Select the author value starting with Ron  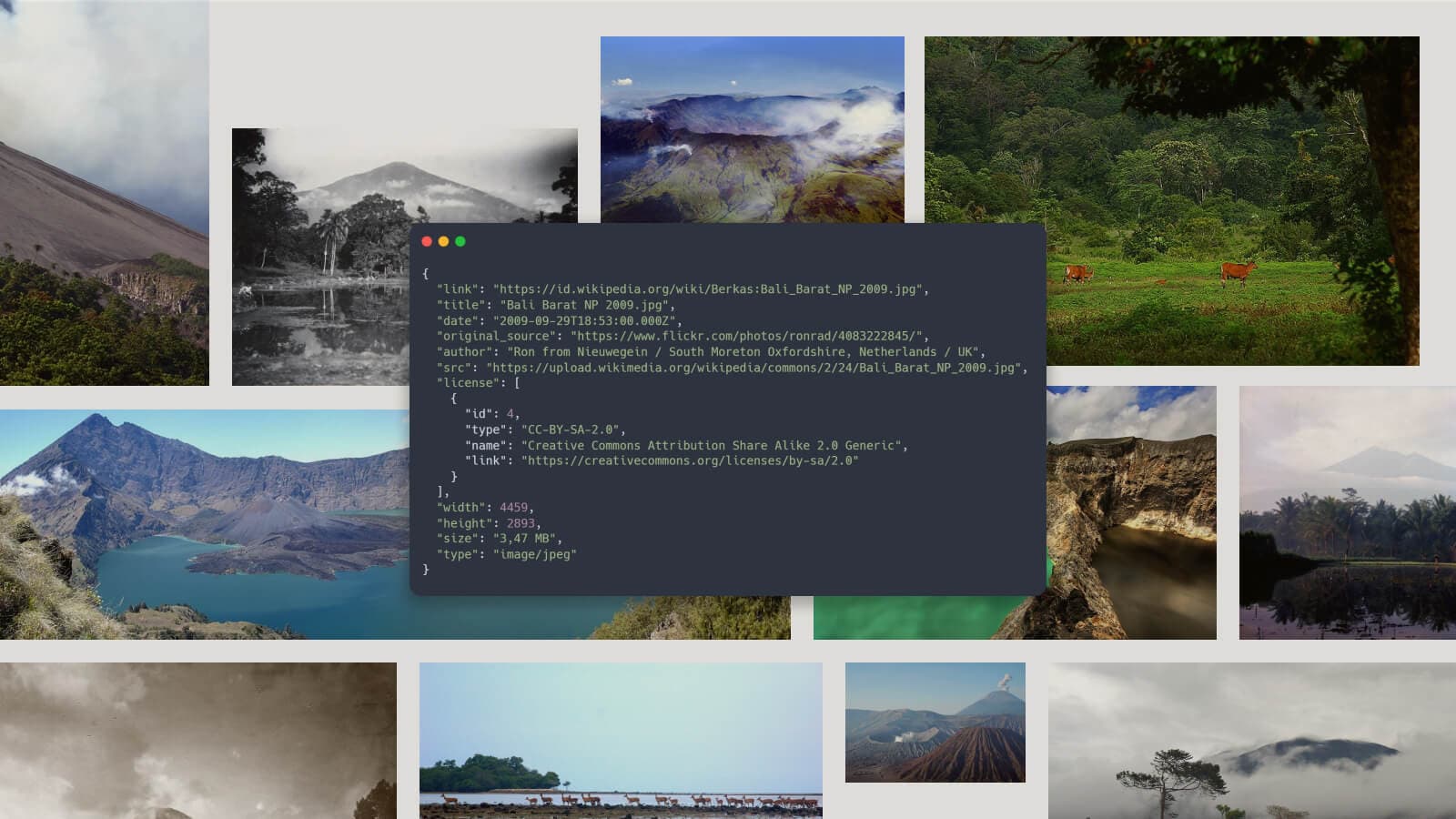coord(743,351)
